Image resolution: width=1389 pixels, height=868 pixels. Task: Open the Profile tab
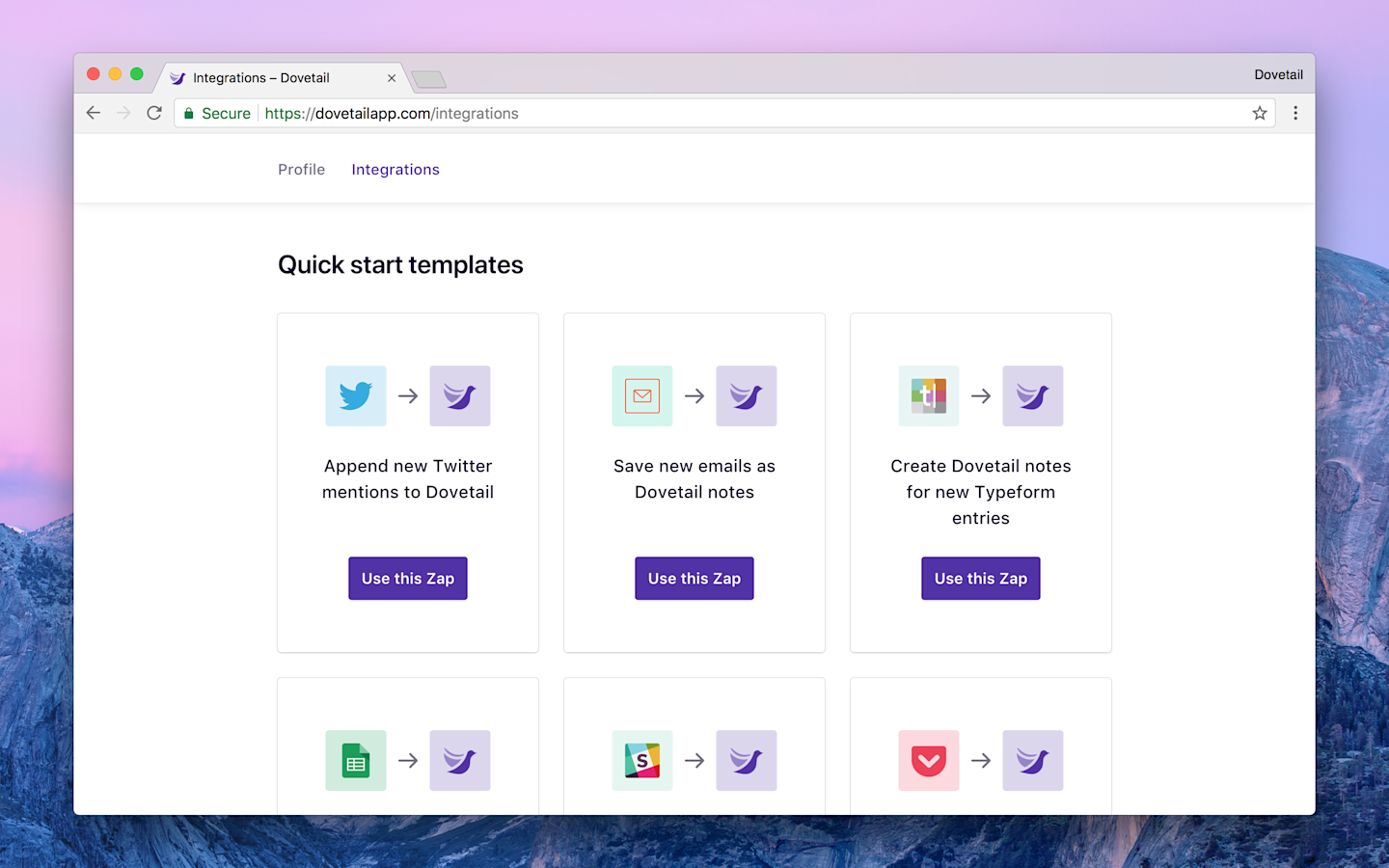coord(302,170)
